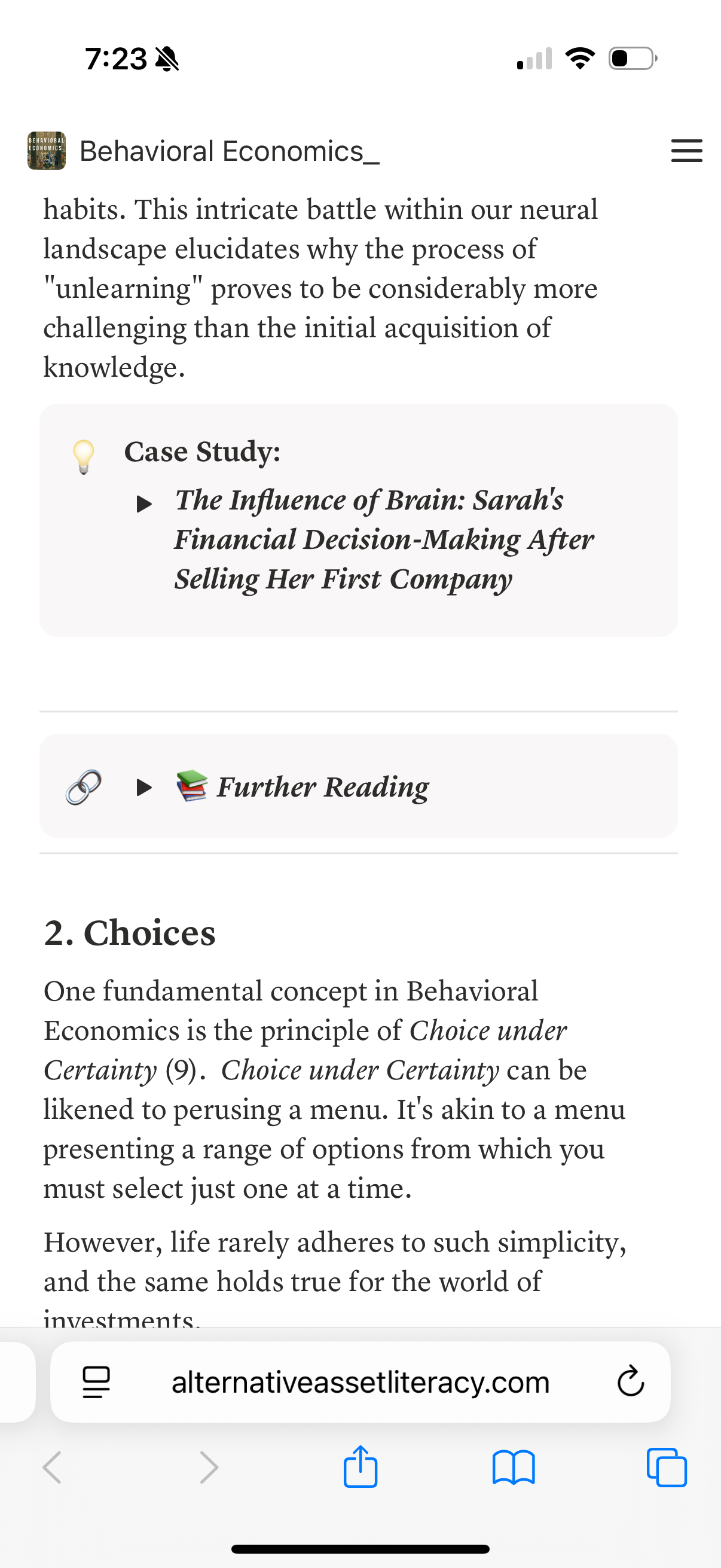Click the Behavioral Economics site favicon

pos(45,151)
